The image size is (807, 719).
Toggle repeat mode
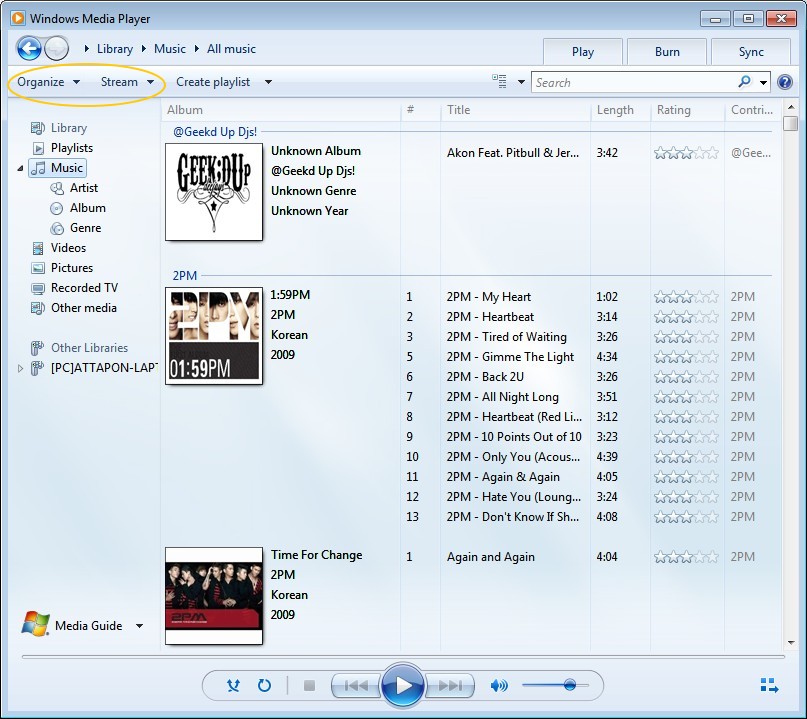coord(264,686)
